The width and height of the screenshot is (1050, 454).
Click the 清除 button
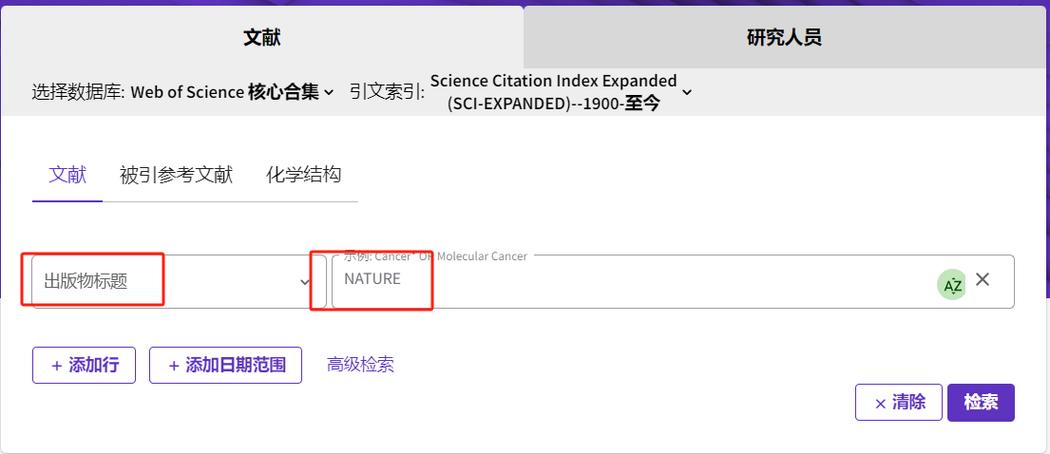click(x=899, y=402)
